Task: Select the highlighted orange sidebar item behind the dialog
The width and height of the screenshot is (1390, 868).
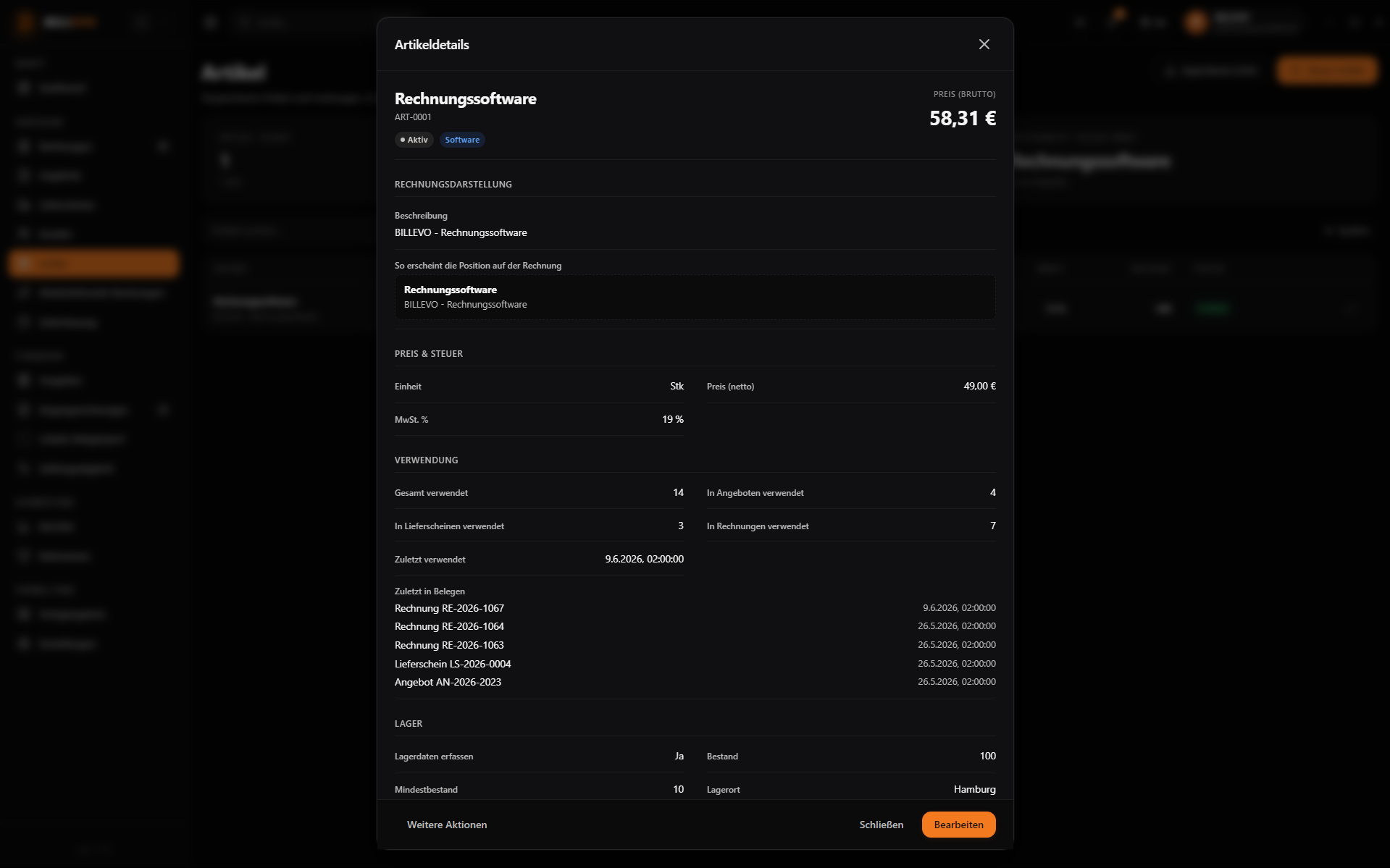Action: (x=94, y=264)
